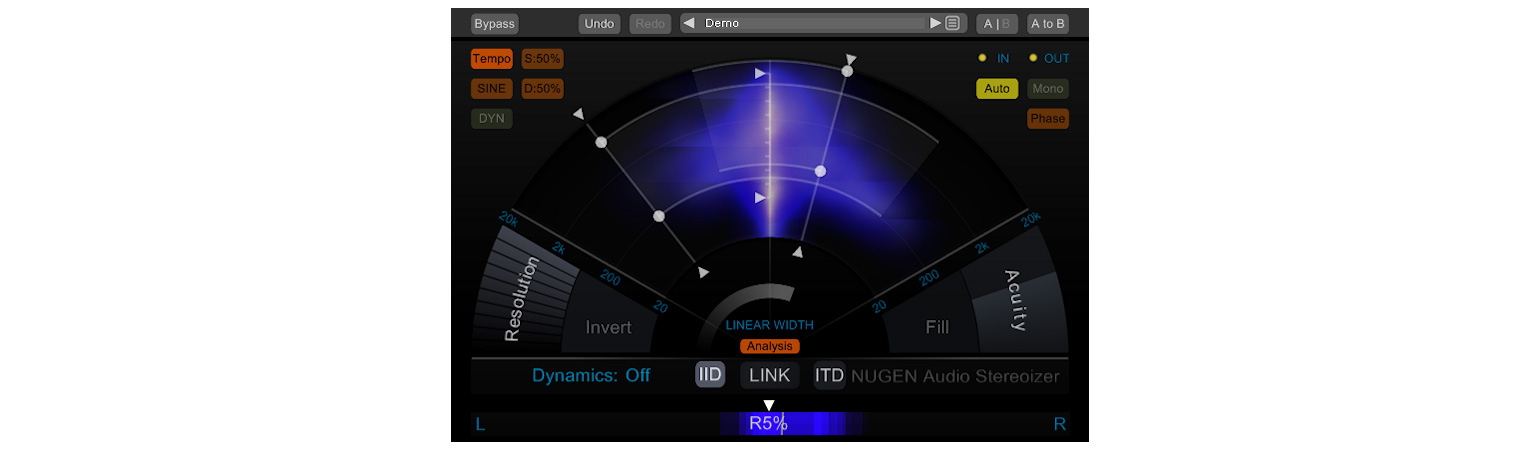Viewport: 1540px width, 450px height.
Task: Switch to ITD mode
Action: point(829,375)
